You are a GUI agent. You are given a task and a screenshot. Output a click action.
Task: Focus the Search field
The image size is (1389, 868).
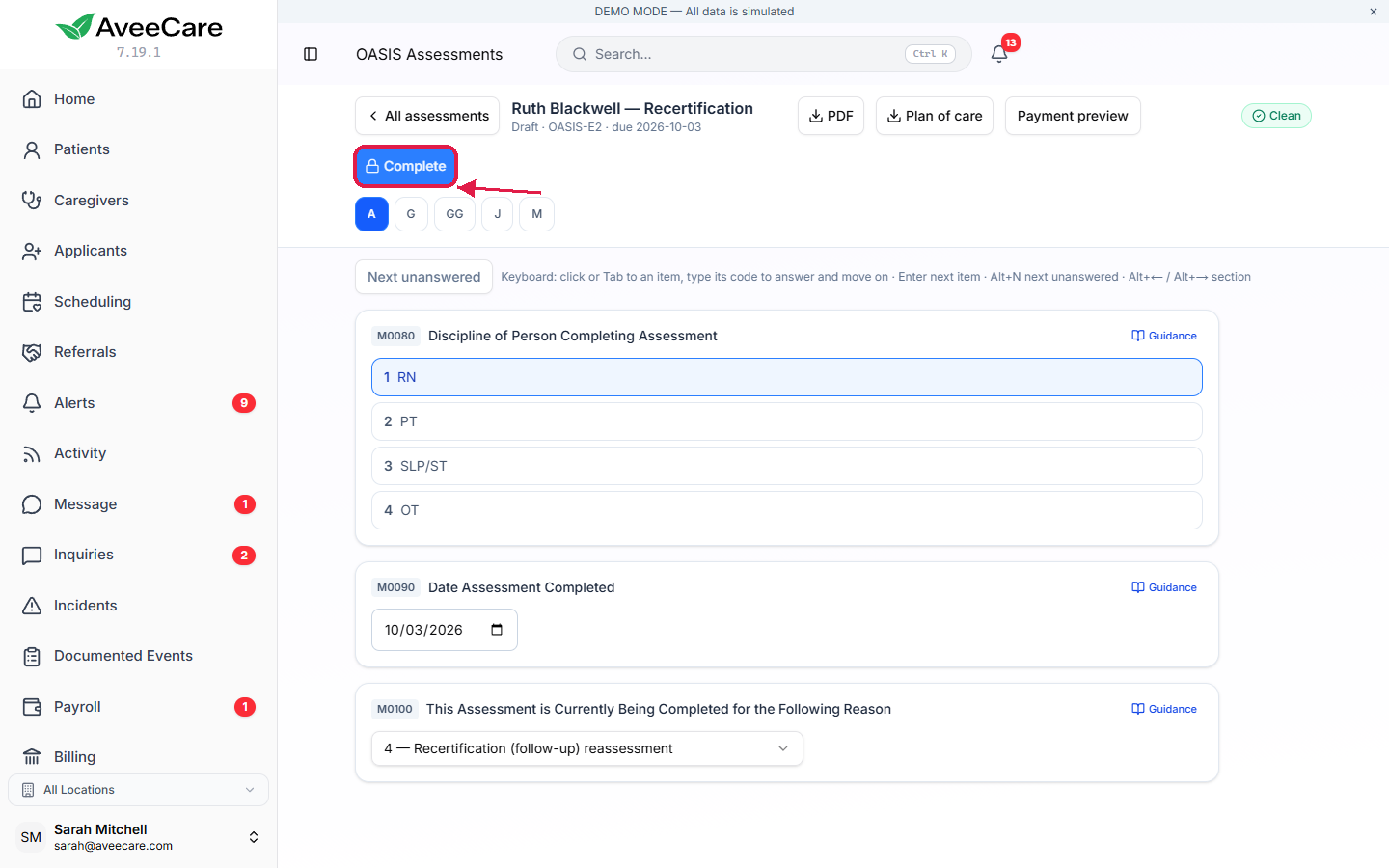(763, 54)
